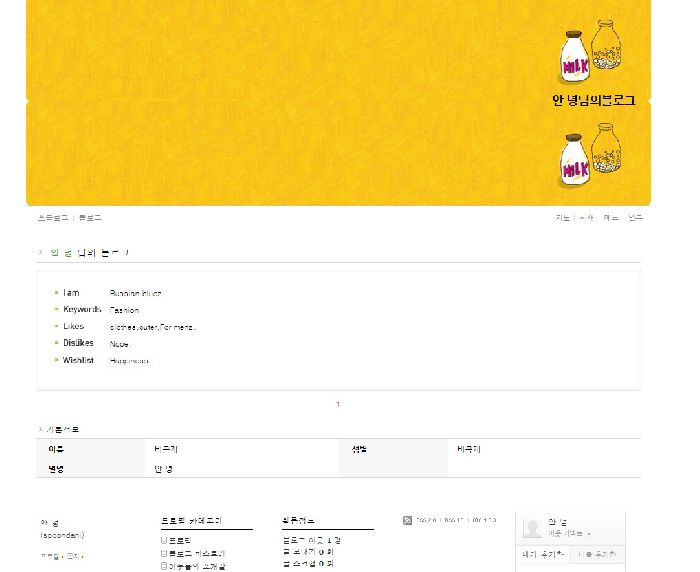Click the upper milk bottle image

tap(575, 58)
